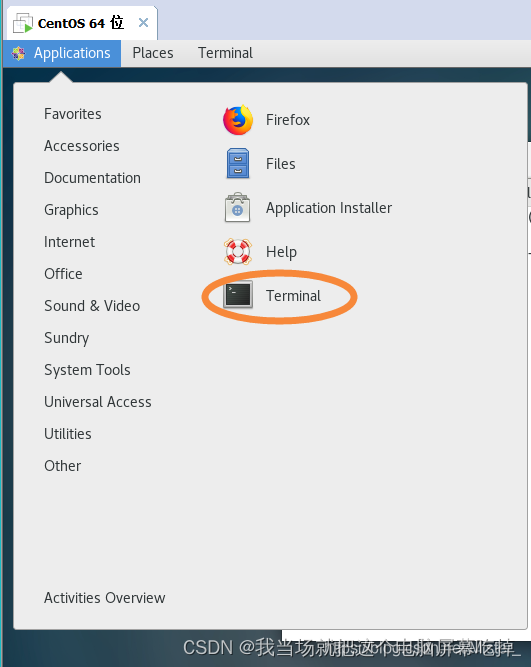The height and width of the screenshot is (667, 531).
Task: Close the CentOS 64 tab
Action: click(x=143, y=23)
